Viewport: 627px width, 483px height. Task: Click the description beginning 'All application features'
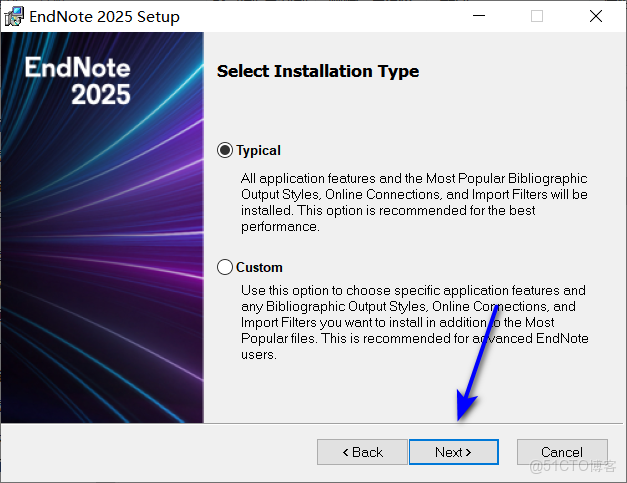point(414,202)
